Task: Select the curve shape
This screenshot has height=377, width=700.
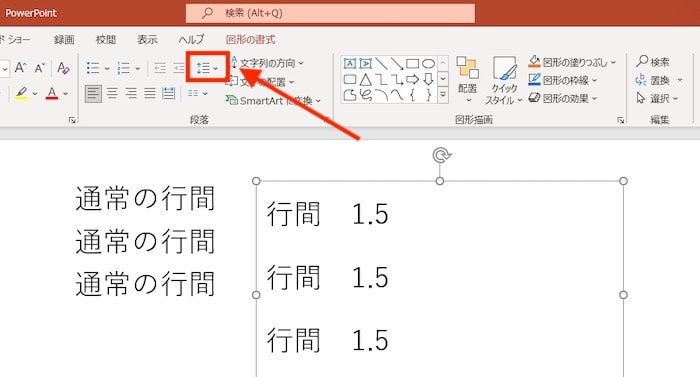Action: click(x=397, y=95)
